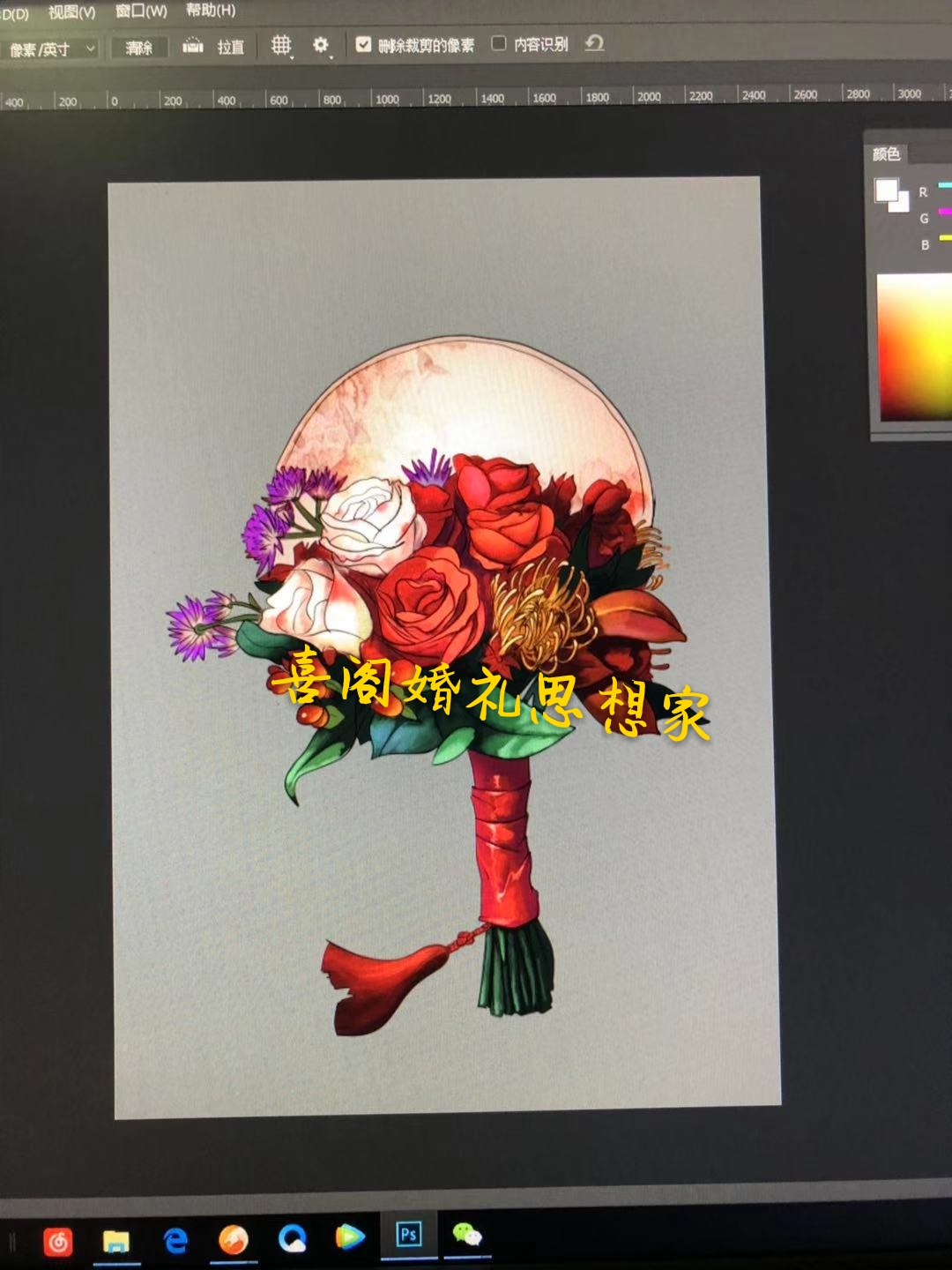
Task: Click the straighten level icon
Action: [192, 46]
